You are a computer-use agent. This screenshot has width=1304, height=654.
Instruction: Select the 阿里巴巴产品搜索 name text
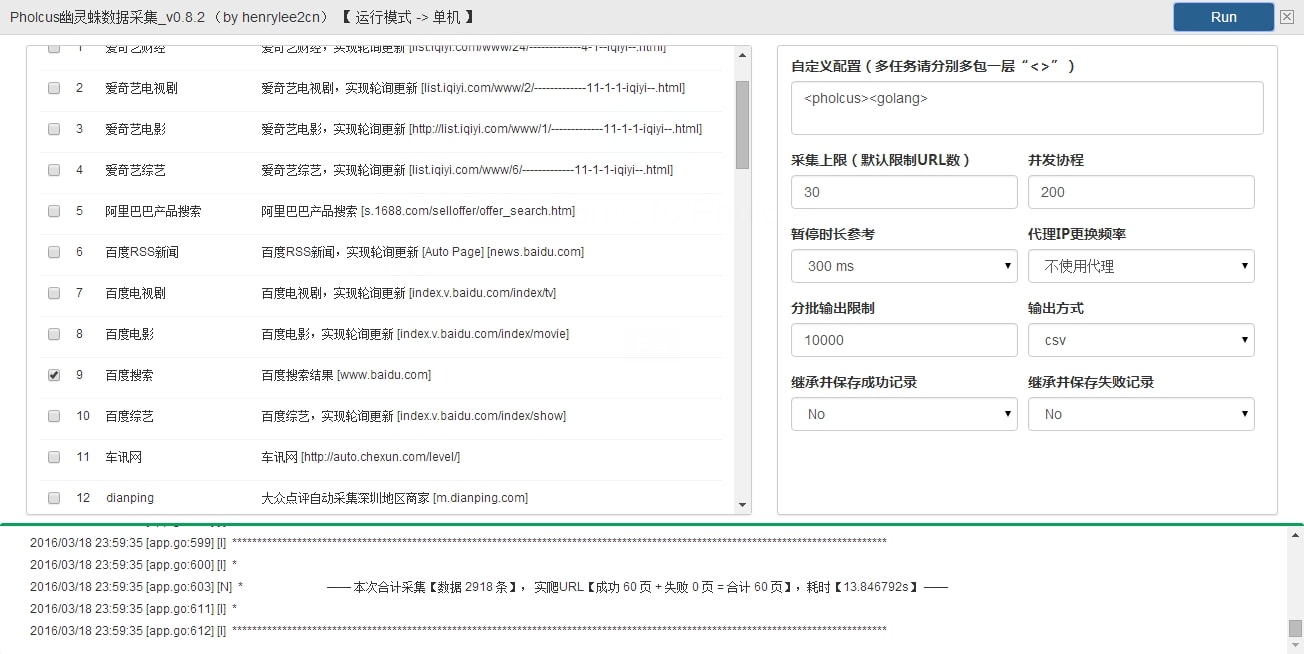(x=153, y=211)
